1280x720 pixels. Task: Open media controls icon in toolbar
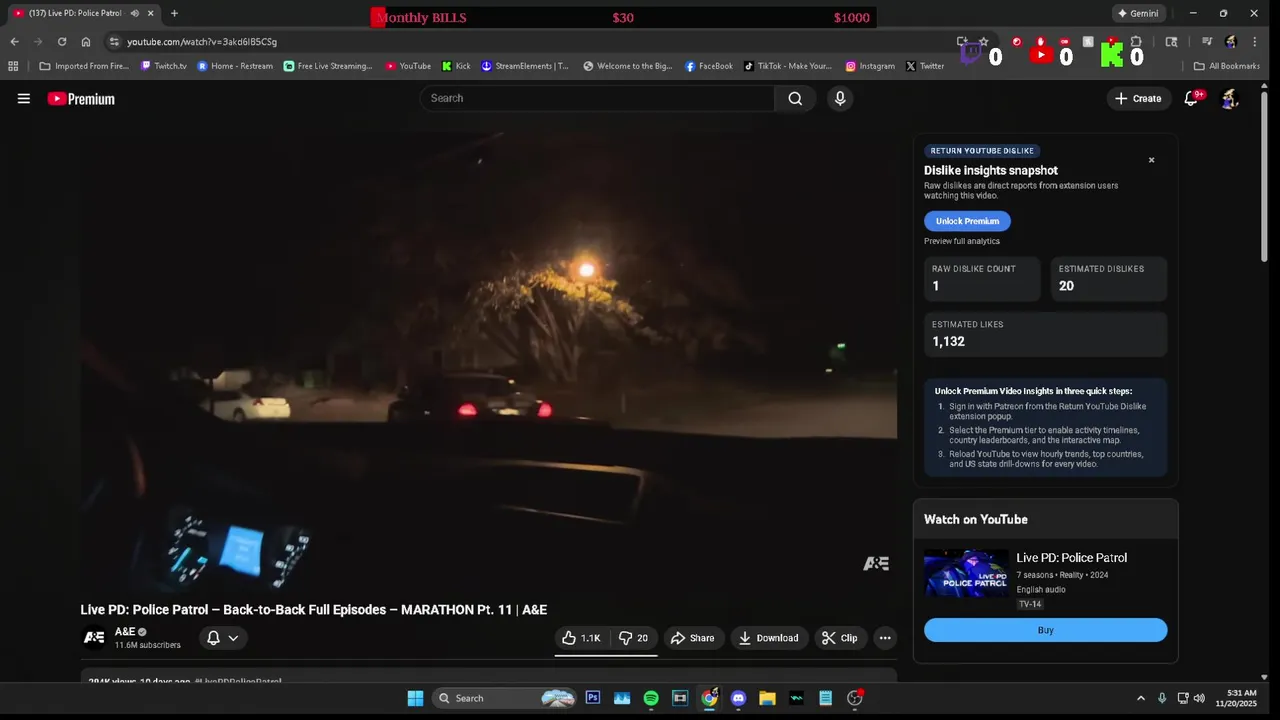(1207, 42)
